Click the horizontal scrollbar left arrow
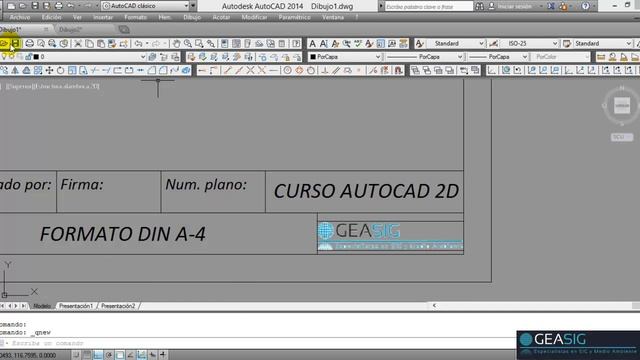The image size is (640, 360). tap(434, 306)
